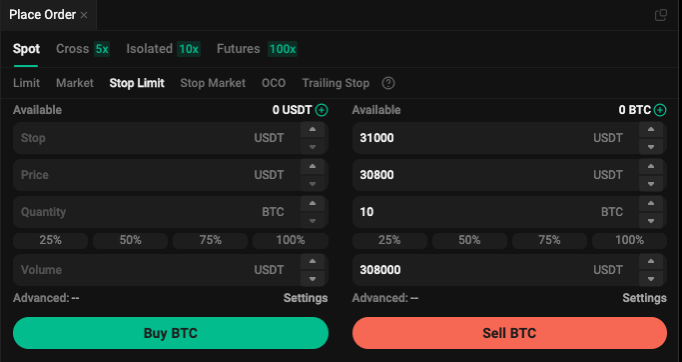Choose 100% of the sell balance

tap(629, 240)
